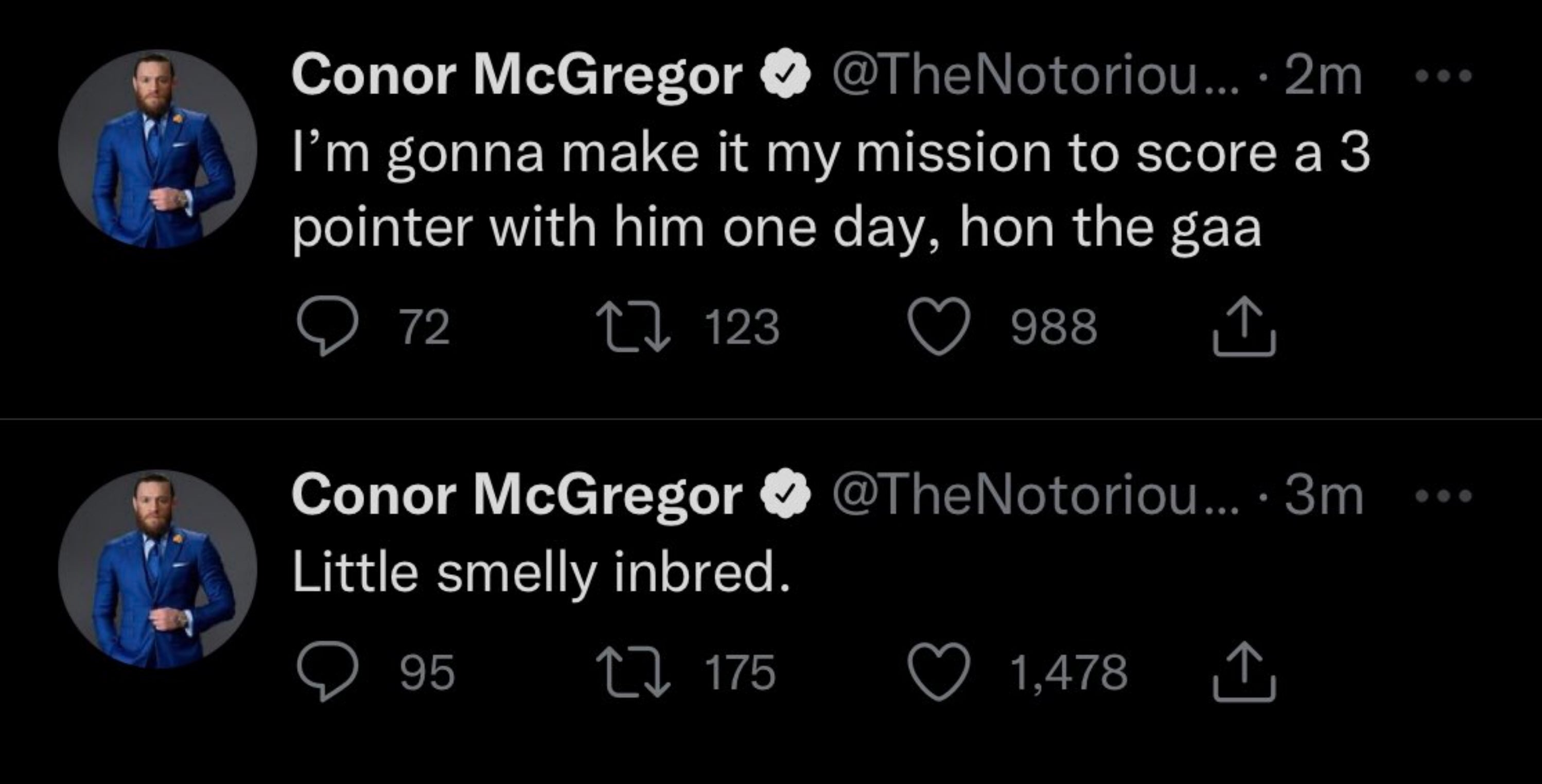This screenshot has height=784, width=1542.
Task: Open the tweet text about 3 pointer
Action: coord(831,190)
